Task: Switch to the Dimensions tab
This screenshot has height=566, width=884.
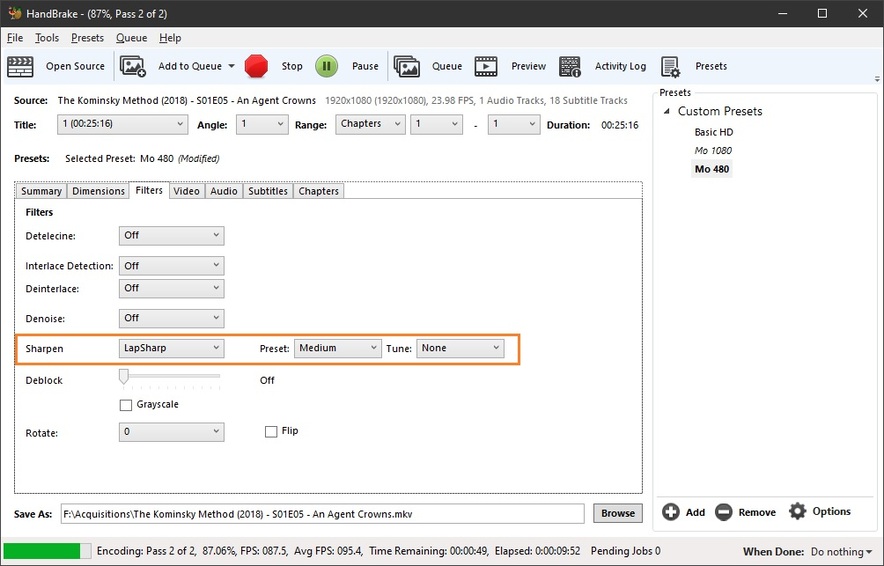Action: (x=98, y=191)
